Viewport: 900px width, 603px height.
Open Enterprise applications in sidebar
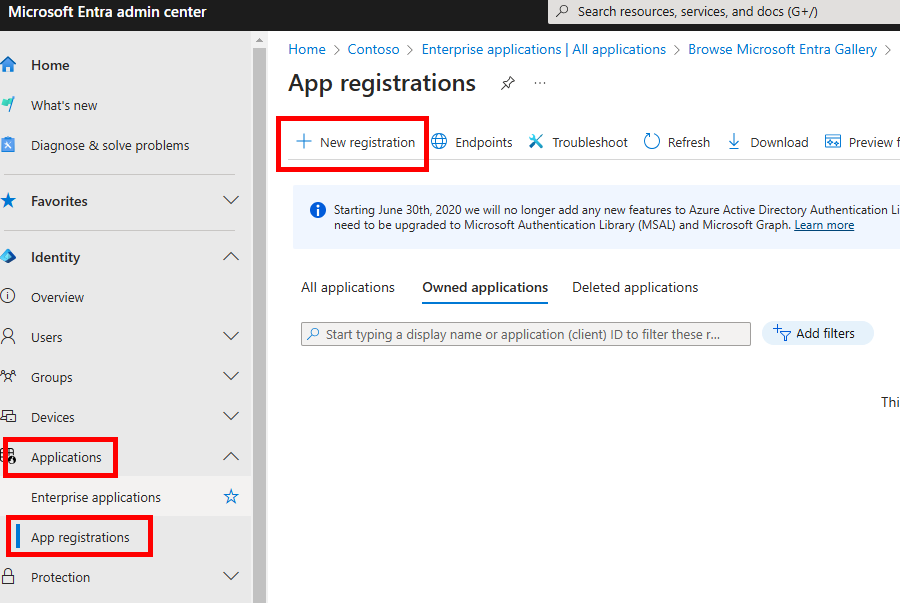click(x=96, y=497)
